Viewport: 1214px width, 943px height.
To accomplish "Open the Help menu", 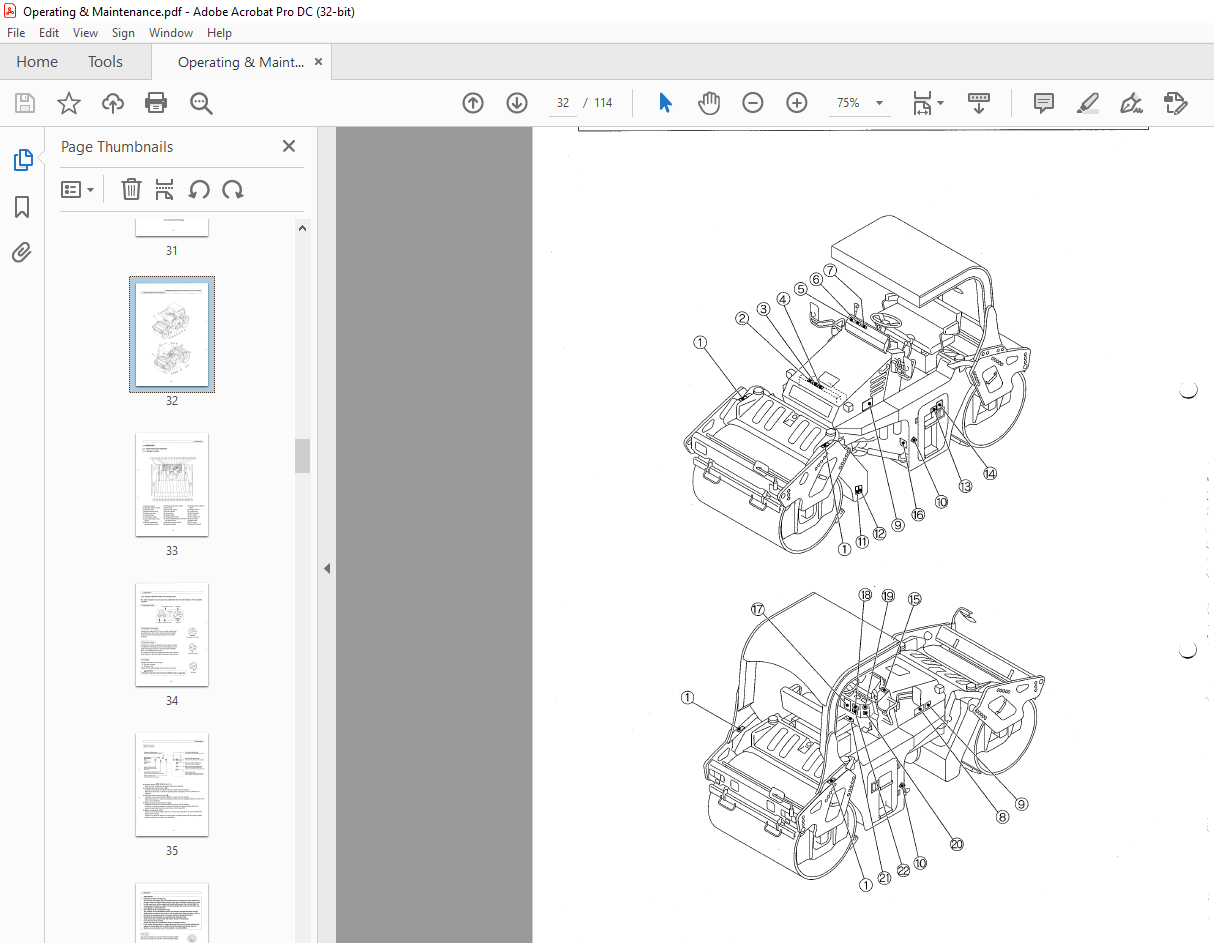I will pyautogui.click(x=219, y=33).
